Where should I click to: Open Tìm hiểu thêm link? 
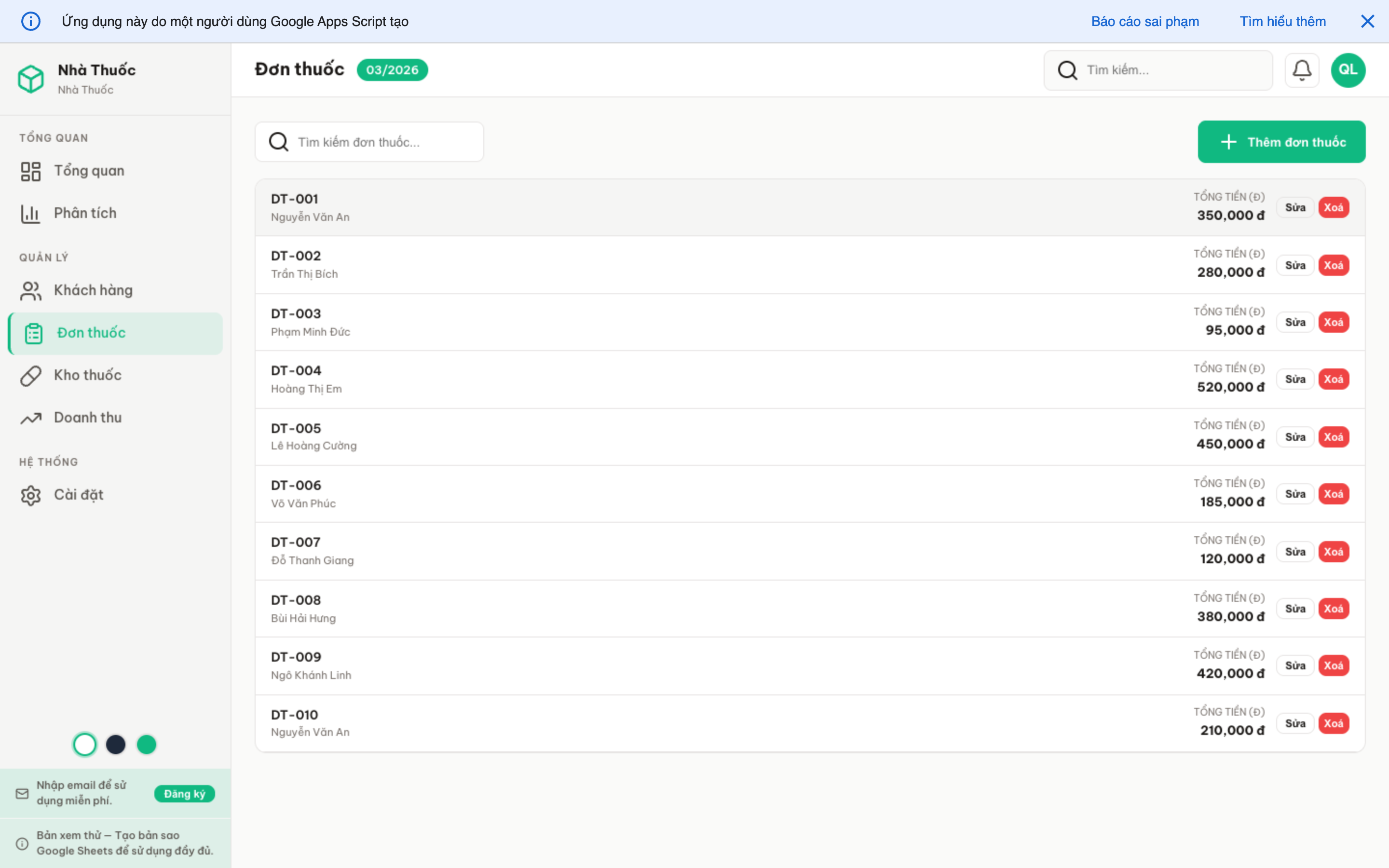1283,21
